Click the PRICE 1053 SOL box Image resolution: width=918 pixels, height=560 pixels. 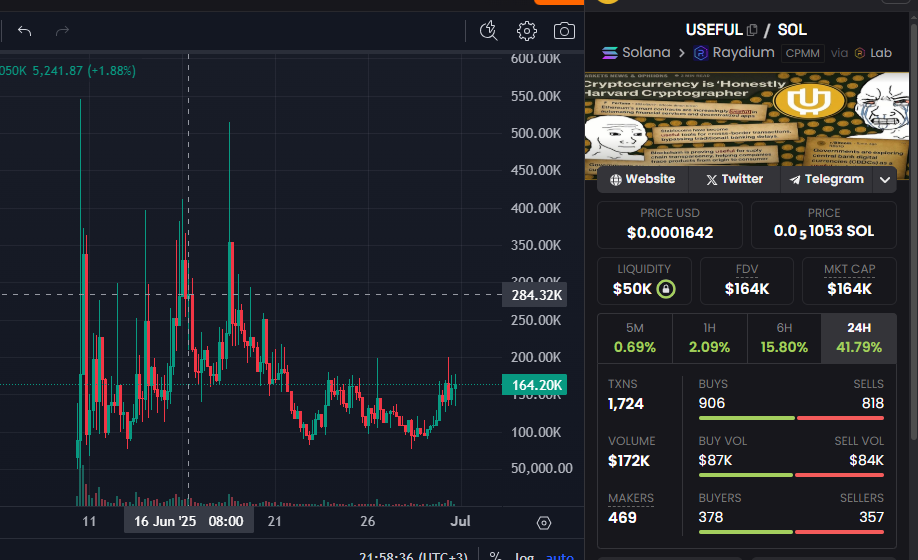click(x=823, y=225)
